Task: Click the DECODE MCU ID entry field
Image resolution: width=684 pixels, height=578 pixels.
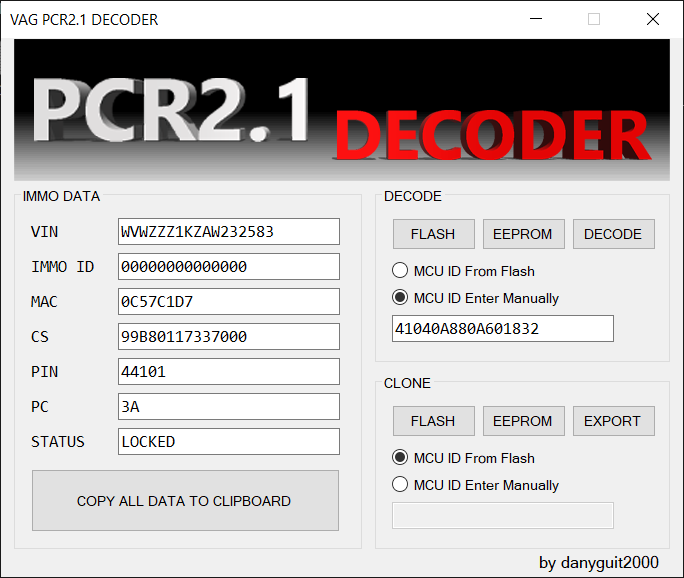Action: click(x=502, y=329)
